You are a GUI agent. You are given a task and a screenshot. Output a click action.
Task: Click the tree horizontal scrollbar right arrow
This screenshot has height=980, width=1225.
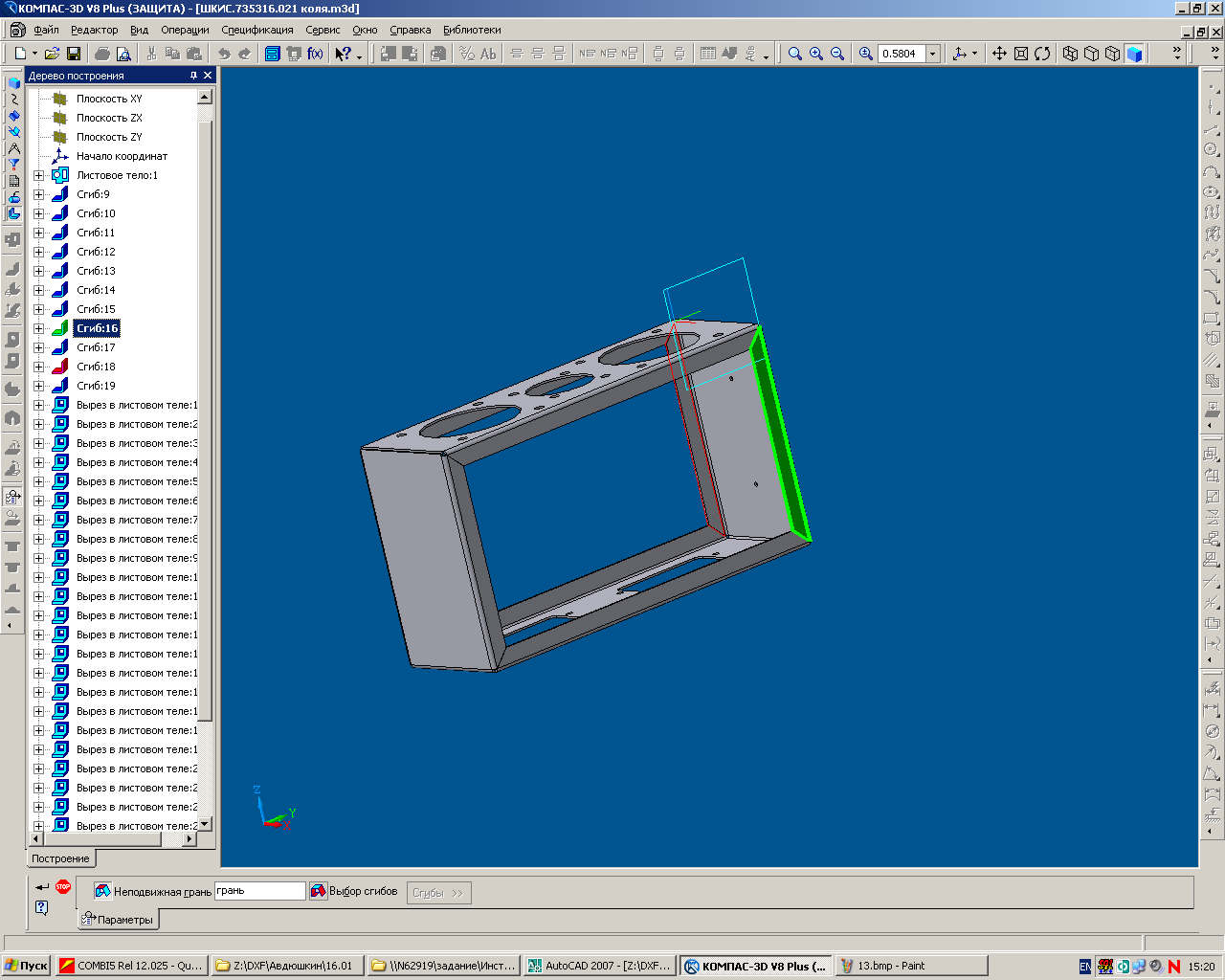pyautogui.click(x=189, y=839)
